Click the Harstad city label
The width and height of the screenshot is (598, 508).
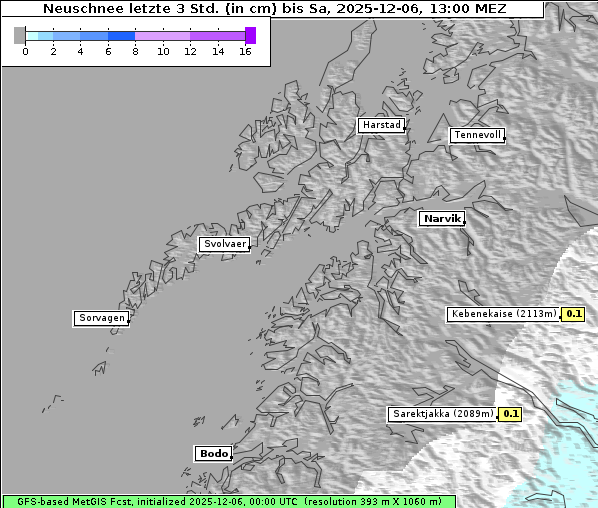(x=381, y=125)
